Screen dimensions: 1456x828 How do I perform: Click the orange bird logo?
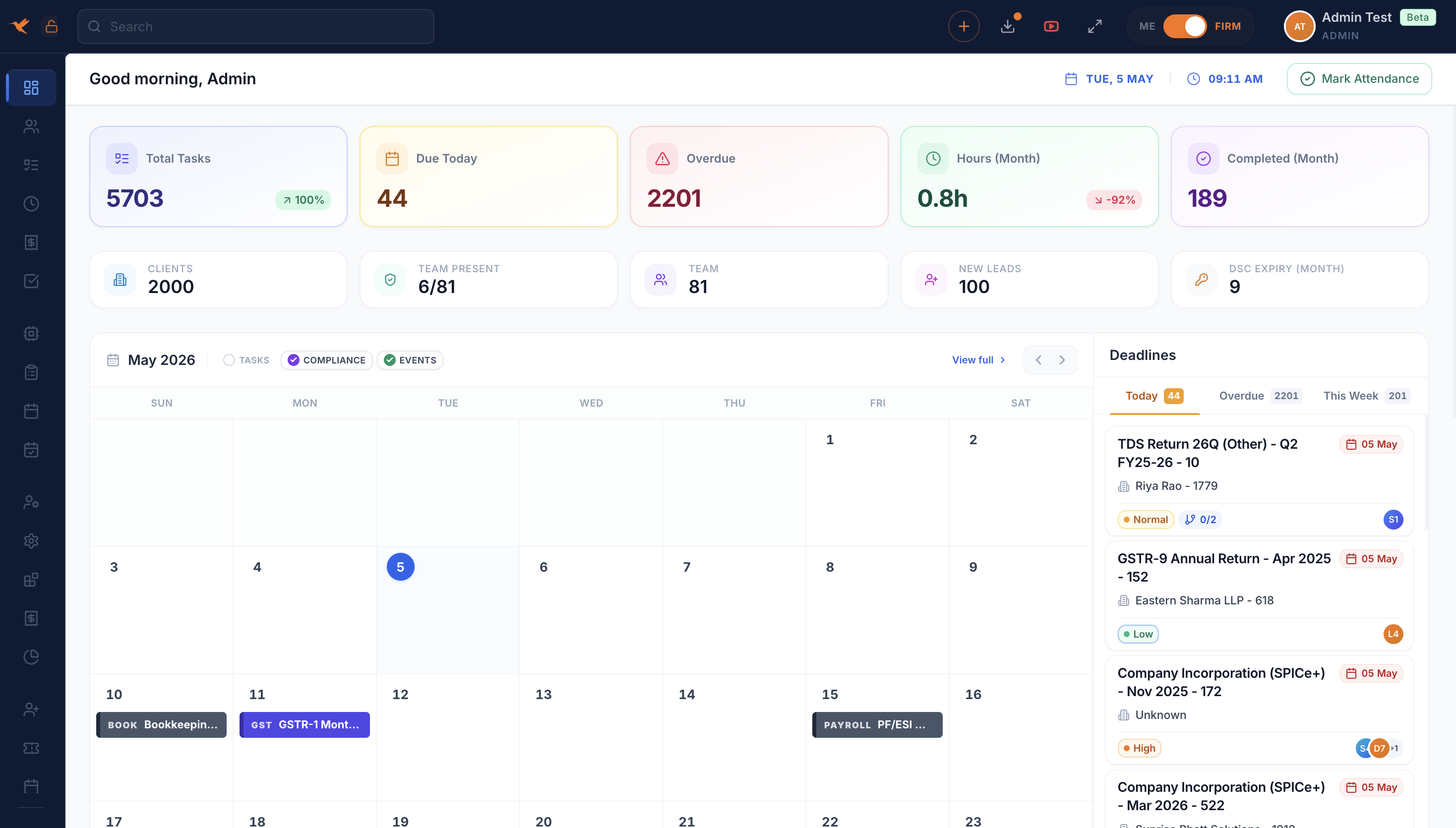(20, 26)
